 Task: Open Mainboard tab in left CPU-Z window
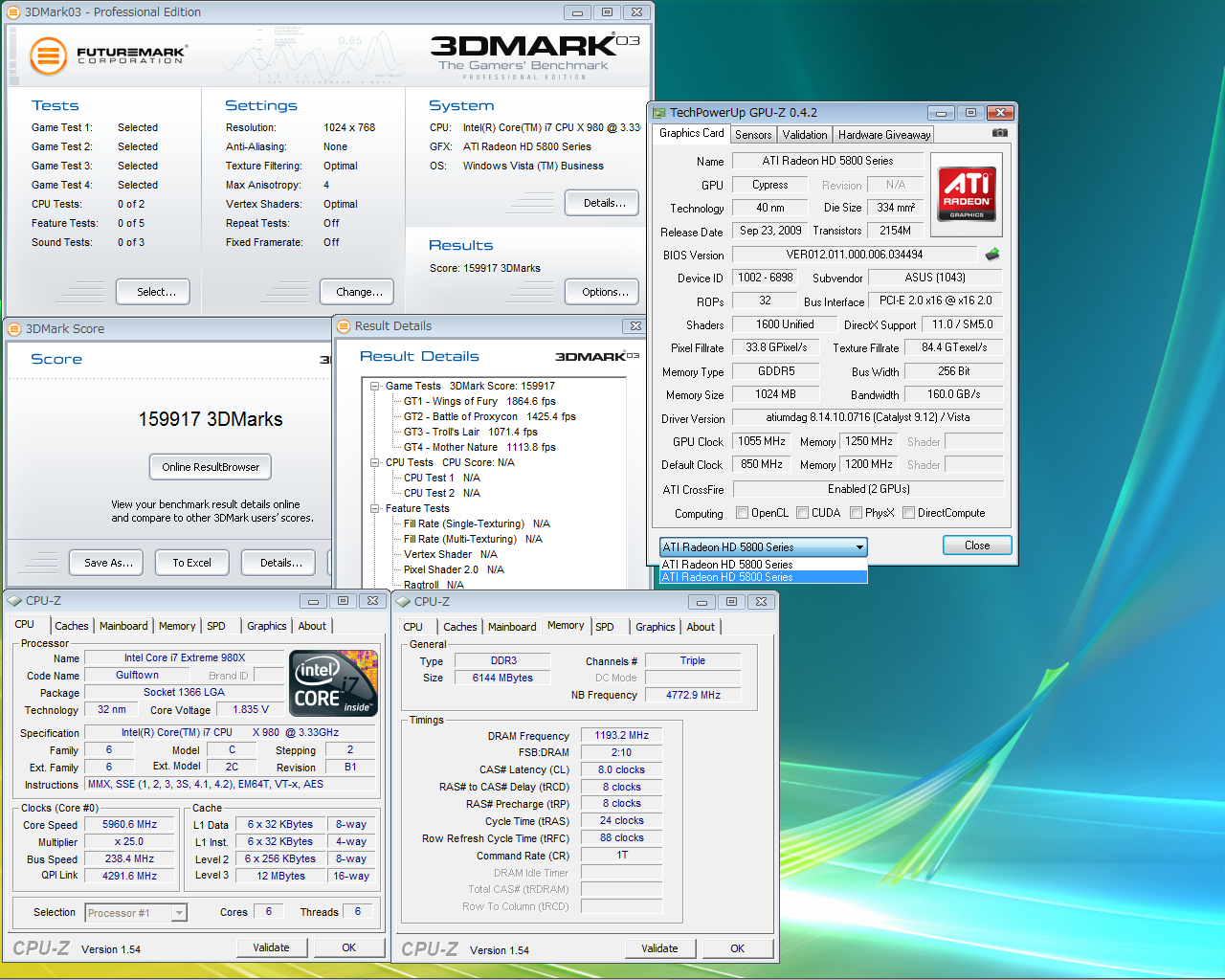tap(123, 626)
